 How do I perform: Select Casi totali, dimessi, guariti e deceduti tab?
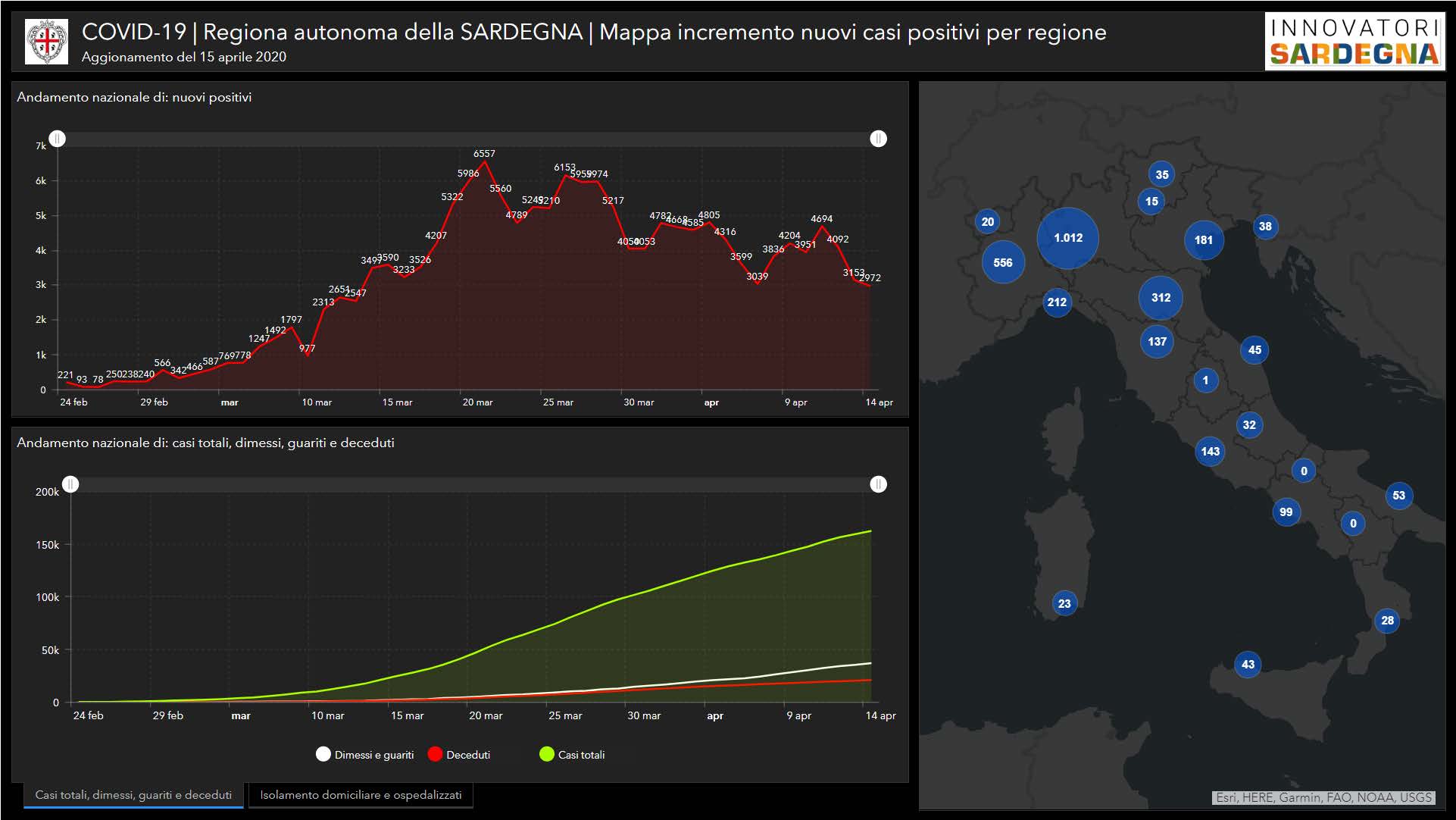133,795
